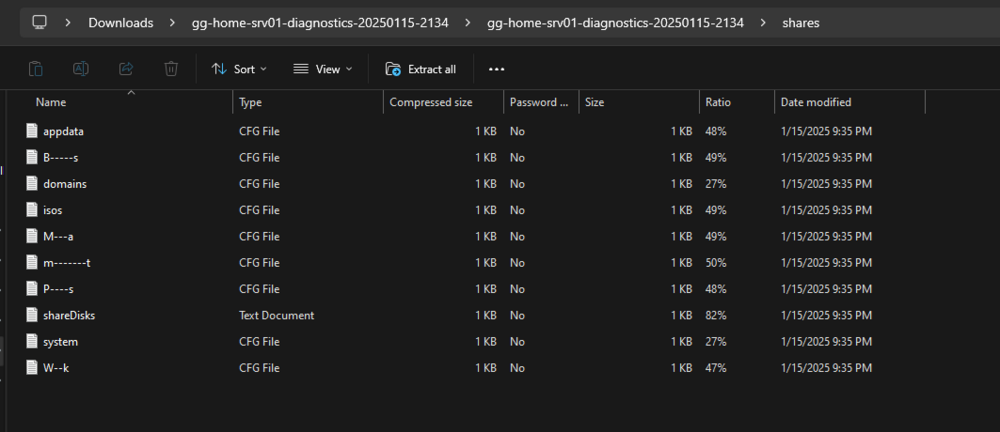Click the Rename icon in toolbar
The height and width of the screenshot is (432, 1000).
(81, 69)
